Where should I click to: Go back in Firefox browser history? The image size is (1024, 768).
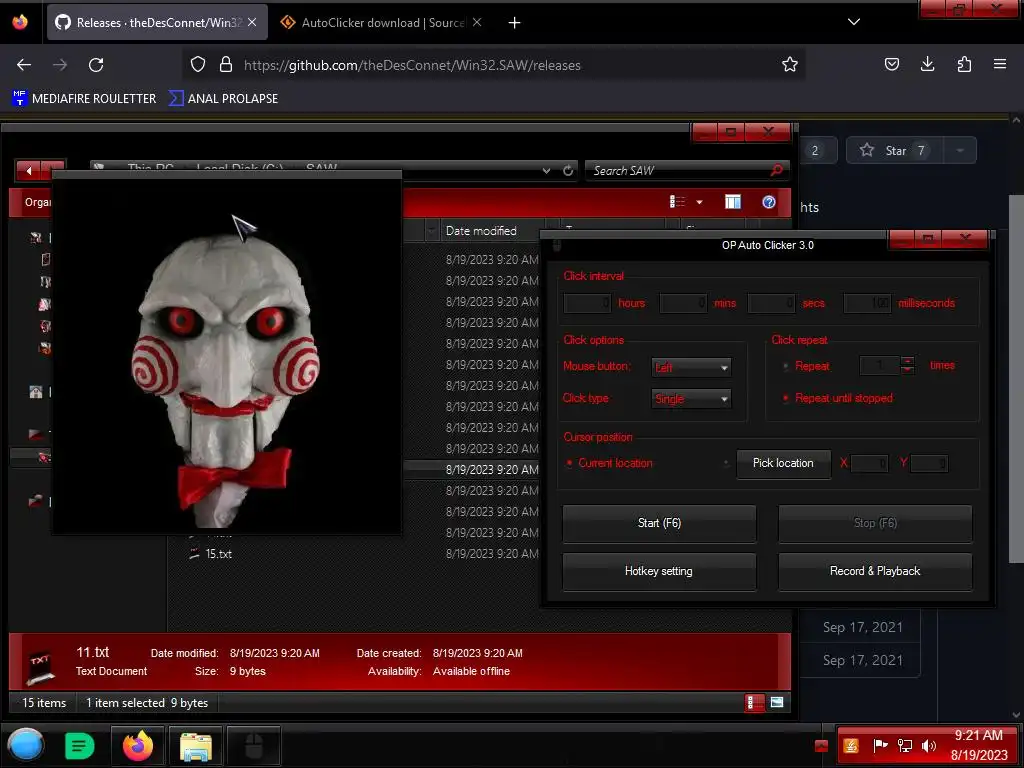24,65
